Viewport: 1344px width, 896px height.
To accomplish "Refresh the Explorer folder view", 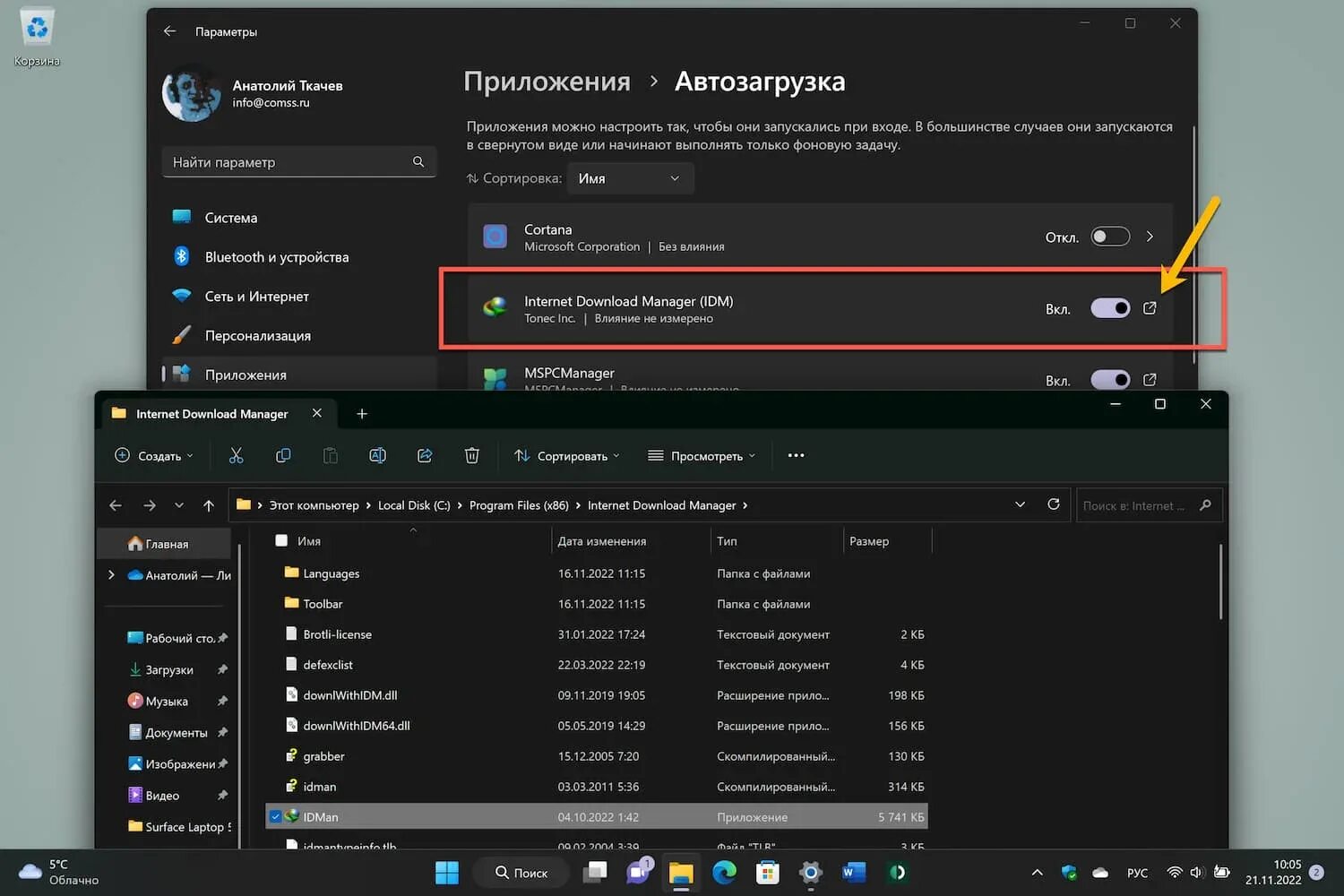I will [1054, 504].
